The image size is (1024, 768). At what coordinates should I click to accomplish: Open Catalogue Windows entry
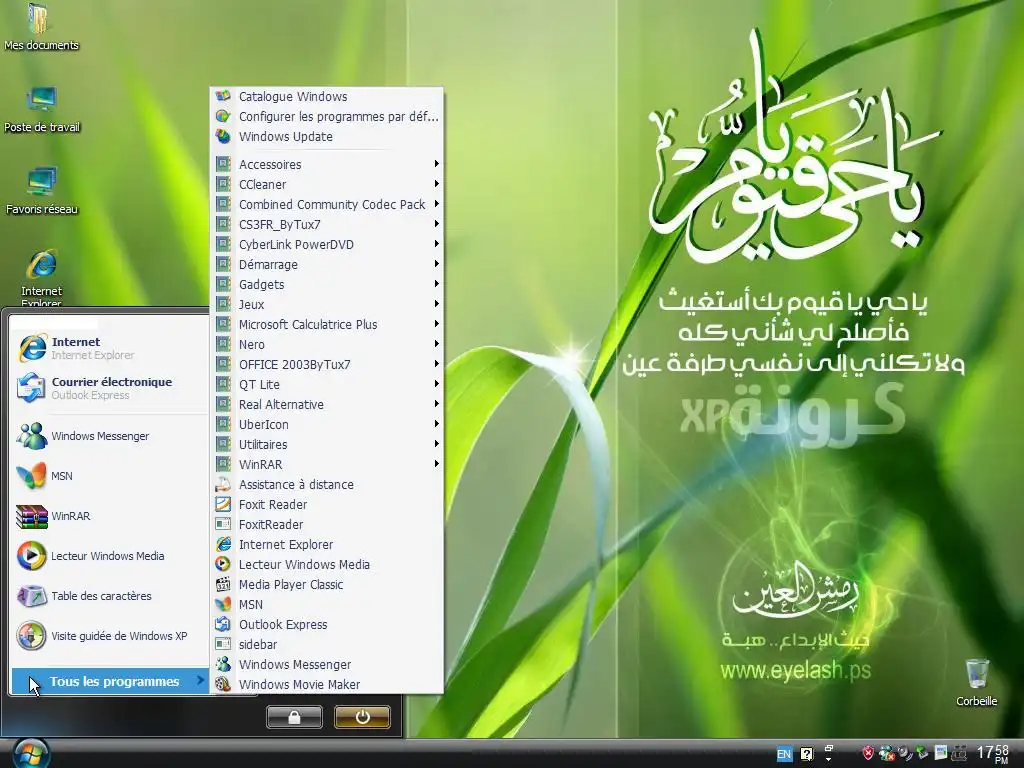327,96
